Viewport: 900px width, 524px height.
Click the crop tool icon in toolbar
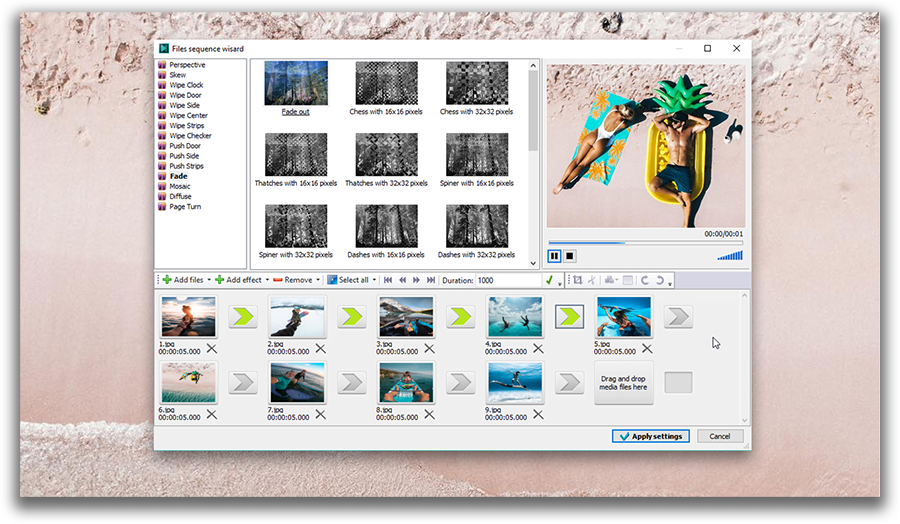click(577, 280)
